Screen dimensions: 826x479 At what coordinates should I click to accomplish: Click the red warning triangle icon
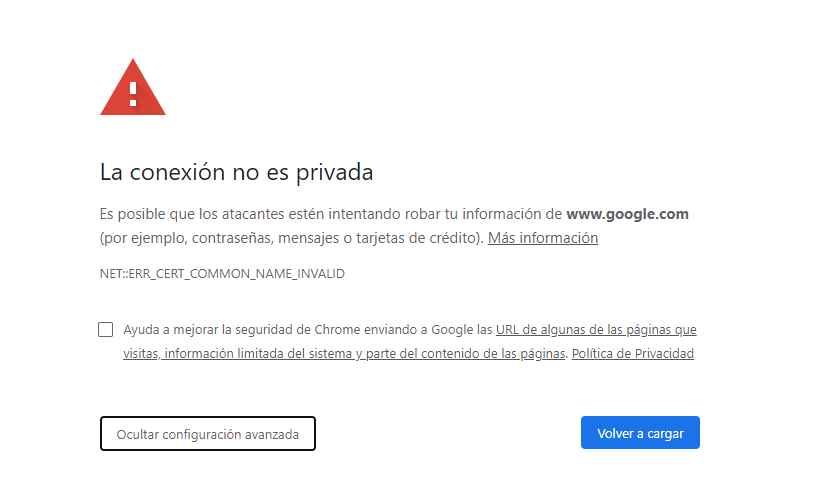(x=133, y=87)
